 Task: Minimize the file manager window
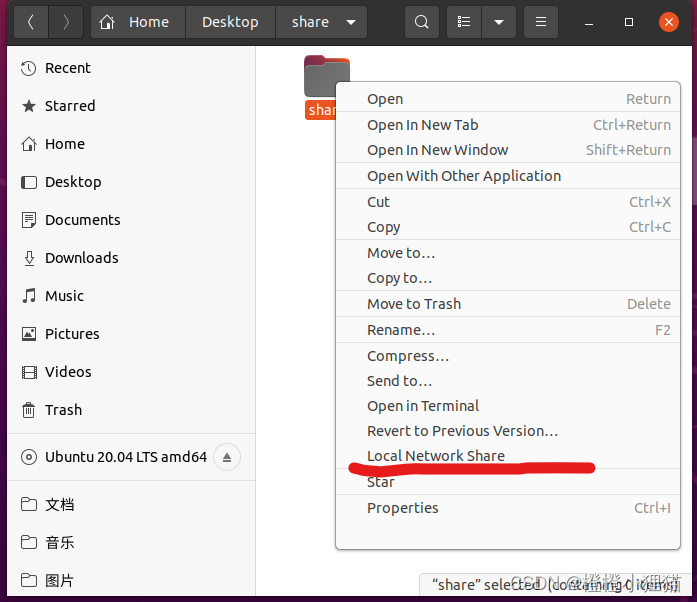pos(589,22)
